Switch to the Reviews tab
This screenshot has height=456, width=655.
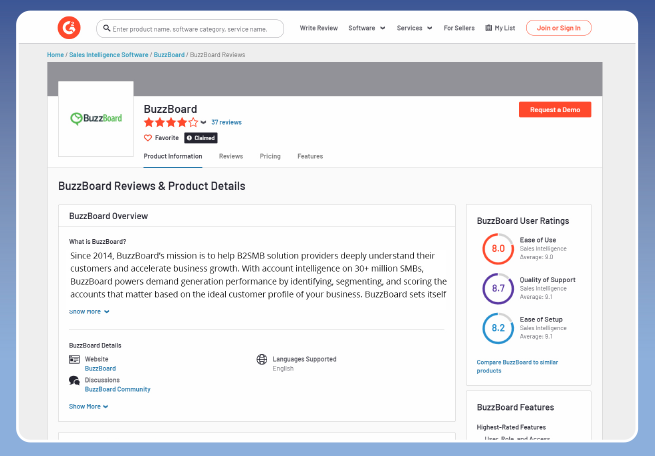(x=231, y=156)
